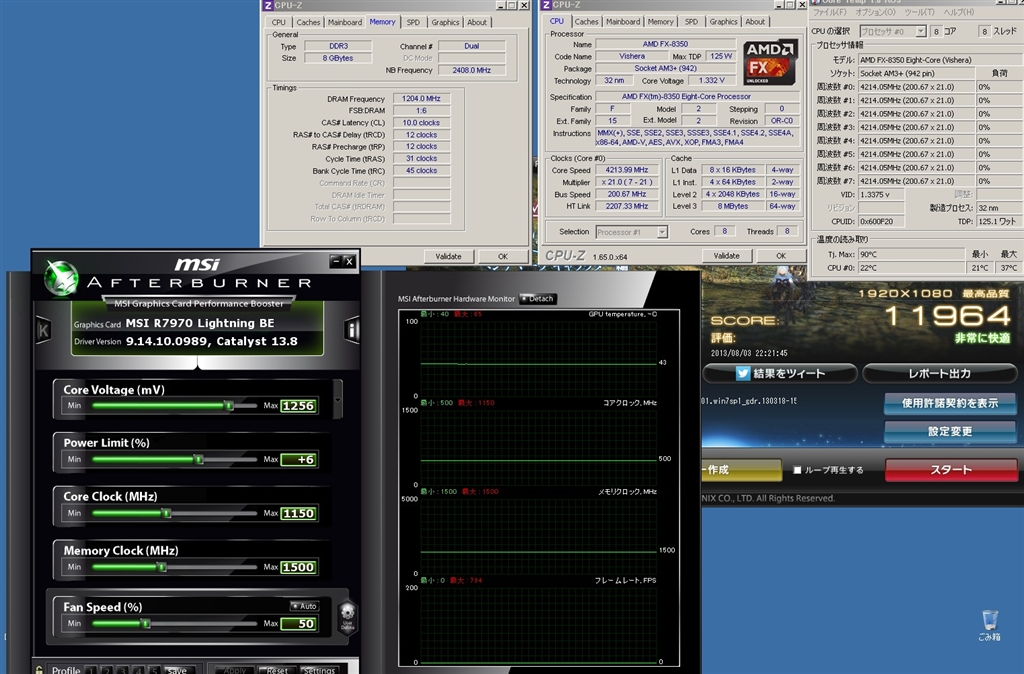Screen dimensions: 1024x674
Task: Click the NB Frequency value 2408.0 MHz
Action: (472, 70)
